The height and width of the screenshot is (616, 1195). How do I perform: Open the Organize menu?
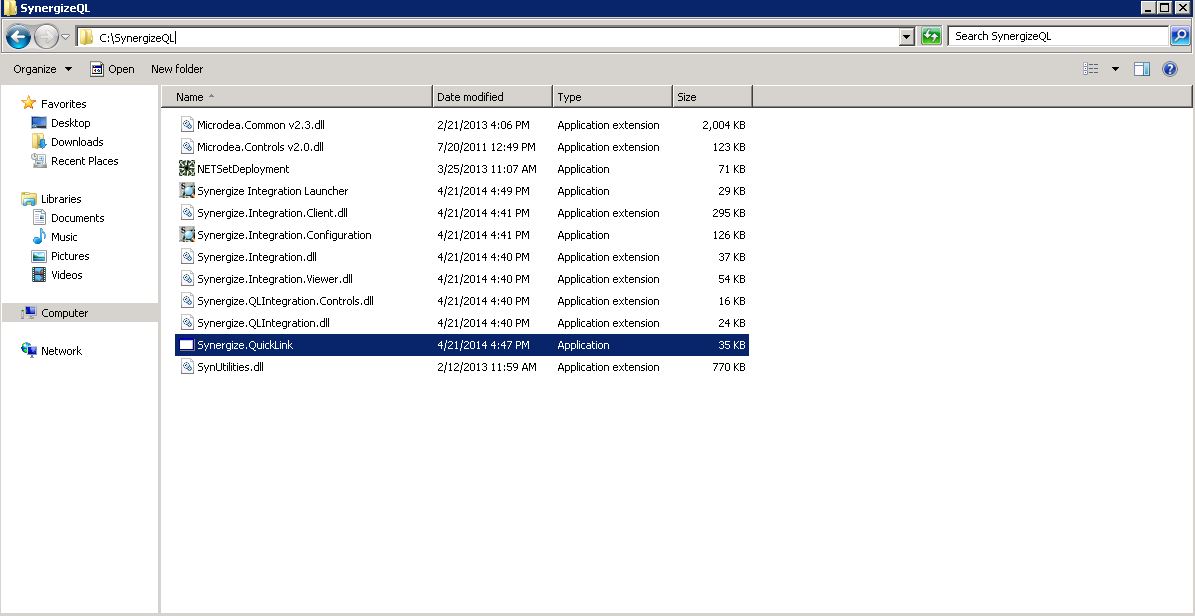click(43, 69)
